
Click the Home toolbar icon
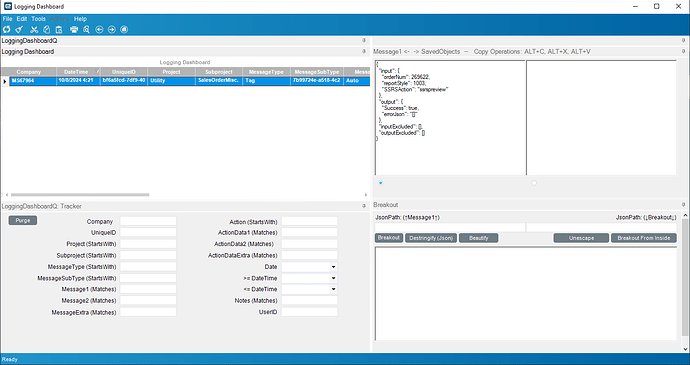(x=124, y=29)
